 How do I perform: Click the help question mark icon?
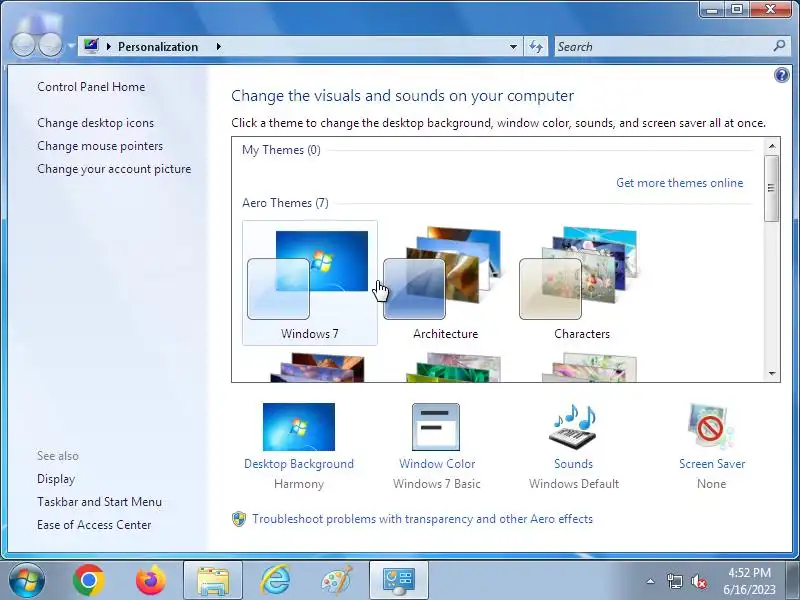coord(781,75)
